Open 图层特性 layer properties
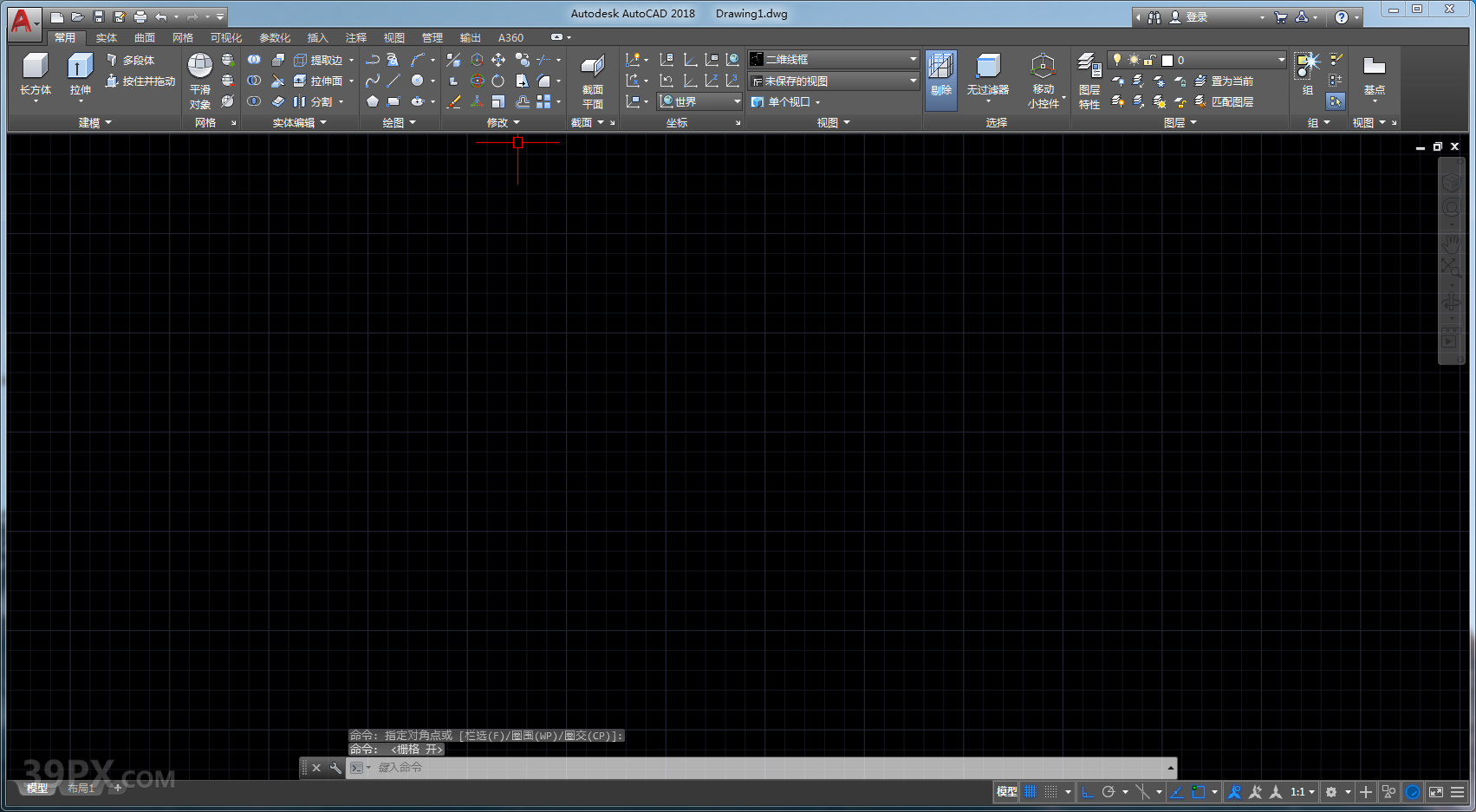 [x=1089, y=80]
